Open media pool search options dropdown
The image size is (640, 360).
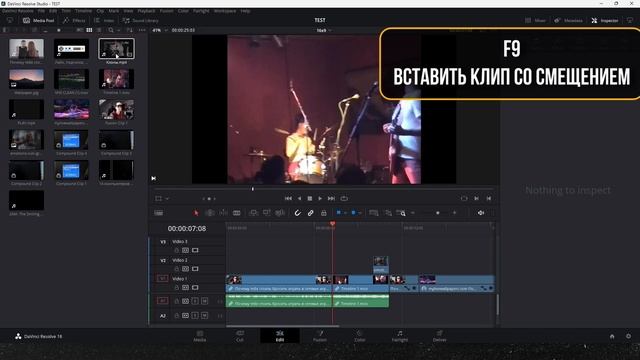coord(119,30)
